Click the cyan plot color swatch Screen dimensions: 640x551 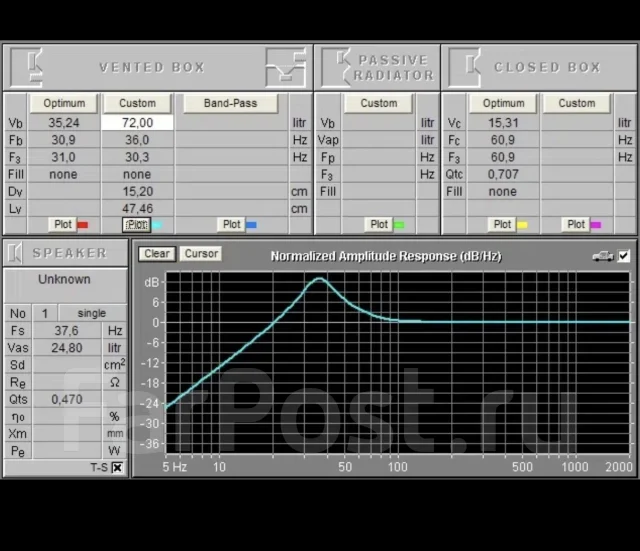(x=157, y=225)
